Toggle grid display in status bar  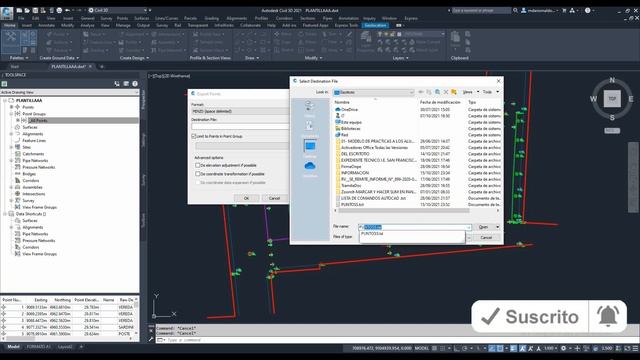point(435,348)
